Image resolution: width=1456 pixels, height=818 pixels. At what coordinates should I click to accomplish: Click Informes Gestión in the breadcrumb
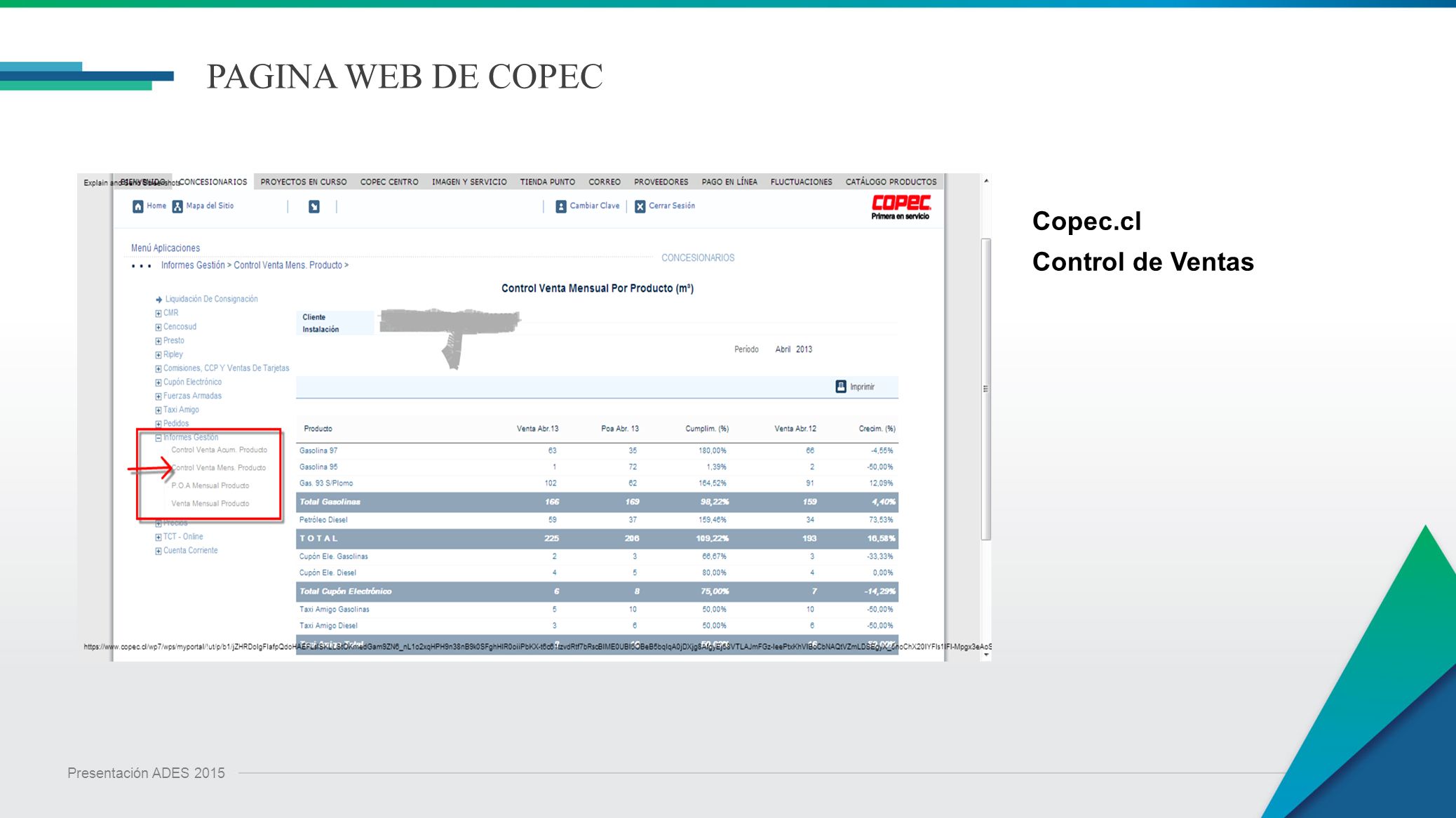pyautogui.click(x=193, y=265)
